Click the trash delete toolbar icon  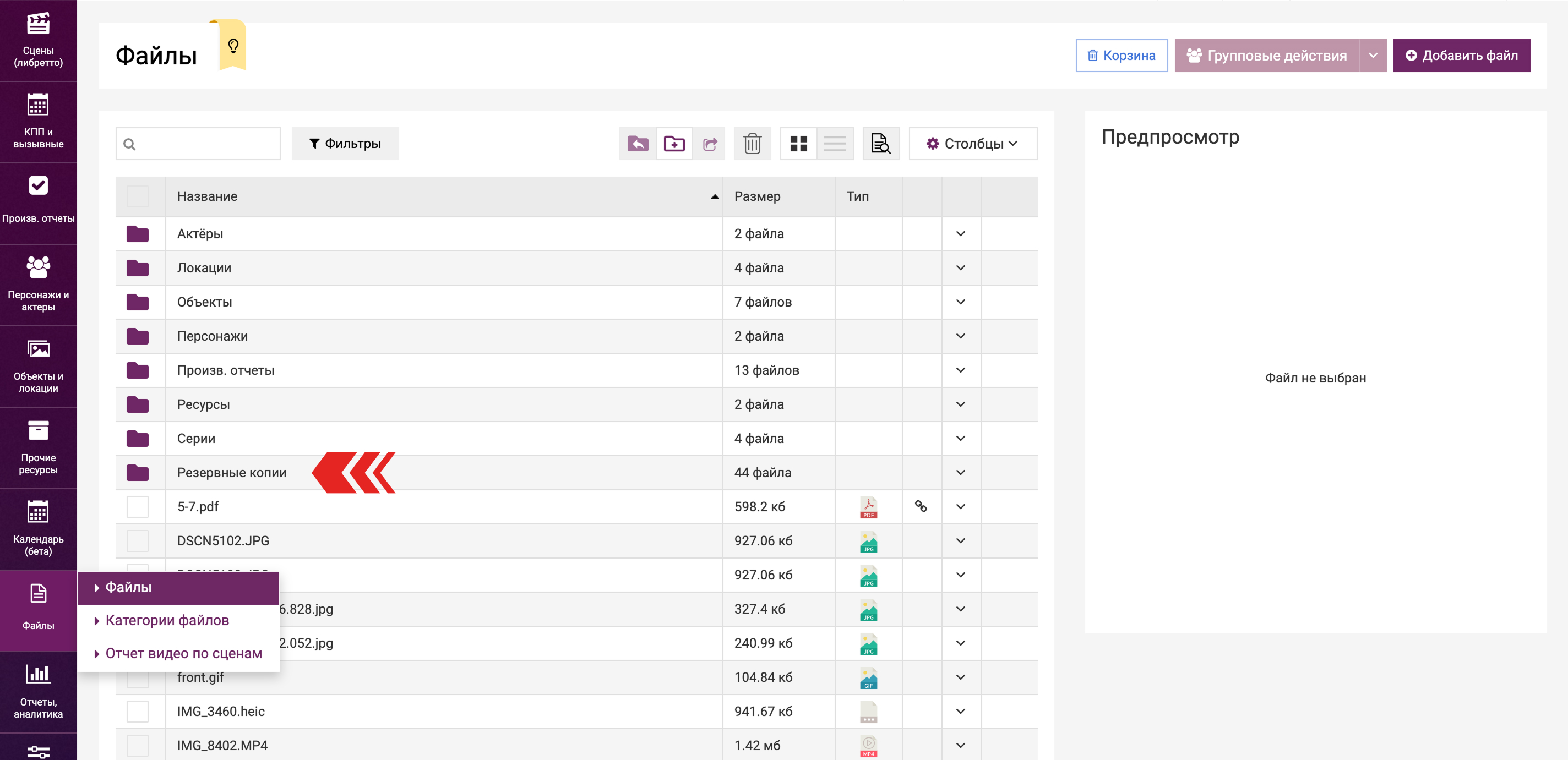(x=752, y=144)
